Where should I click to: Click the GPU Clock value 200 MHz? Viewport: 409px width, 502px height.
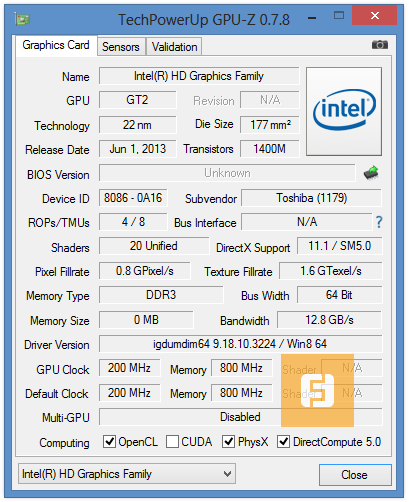click(x=129, y=368)
